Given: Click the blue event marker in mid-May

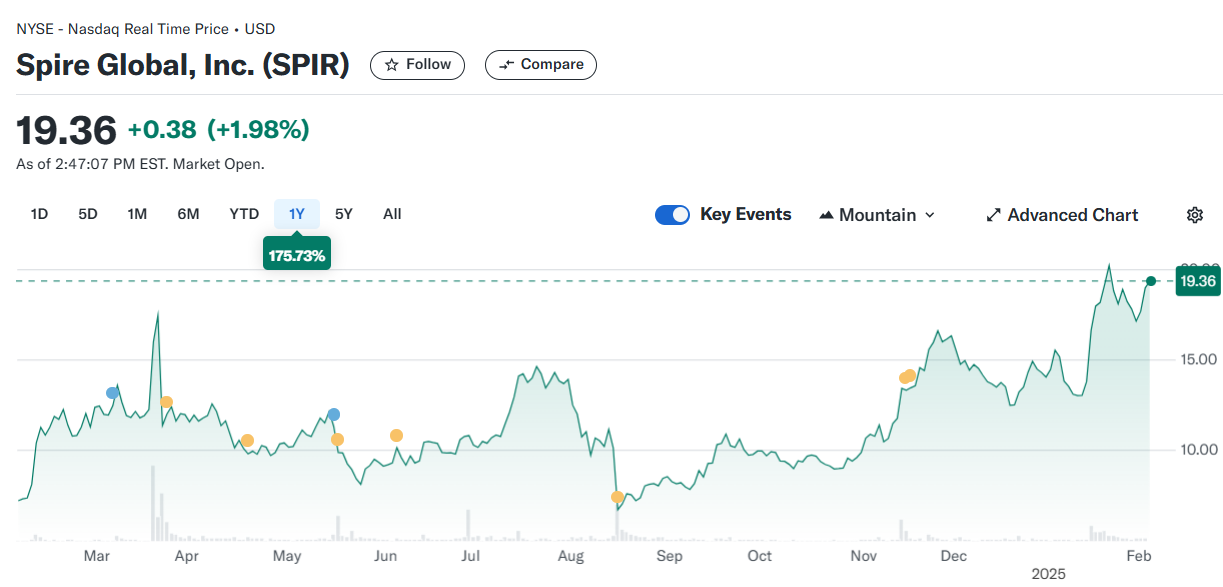Looking at the screenshot, I should tap(333, 414).
